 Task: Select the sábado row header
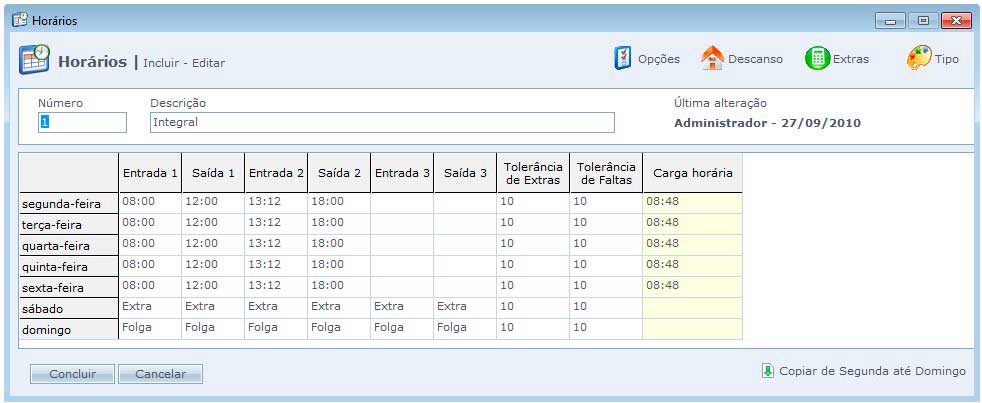point(68,308)
